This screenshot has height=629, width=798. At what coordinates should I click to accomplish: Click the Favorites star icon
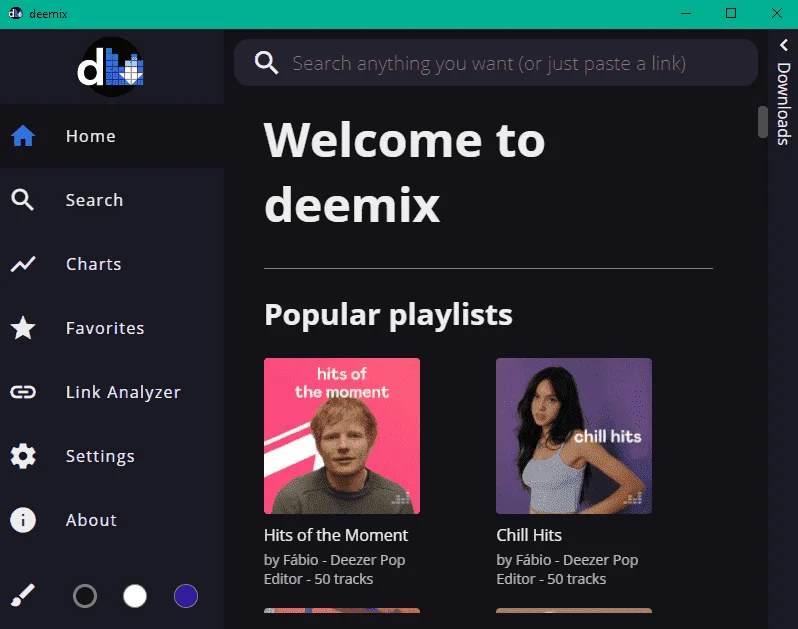[23, 328]
